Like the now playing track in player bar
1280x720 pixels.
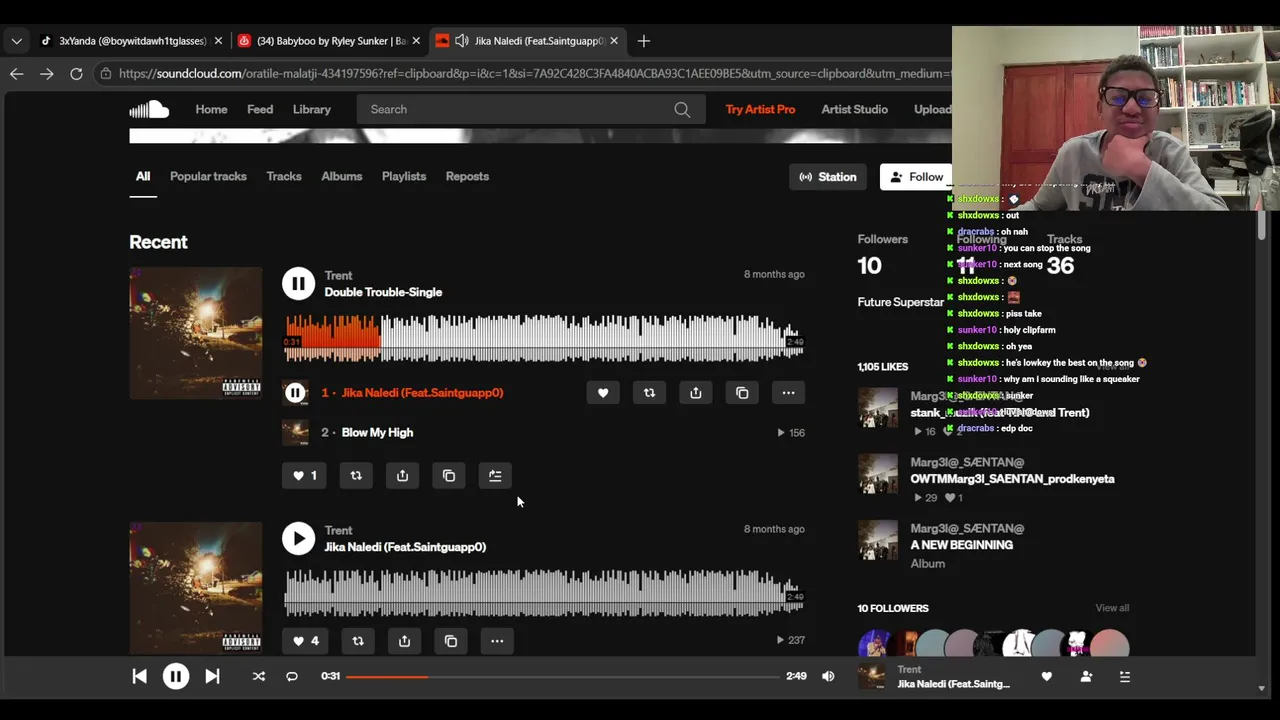click(x=1047, y=677)
